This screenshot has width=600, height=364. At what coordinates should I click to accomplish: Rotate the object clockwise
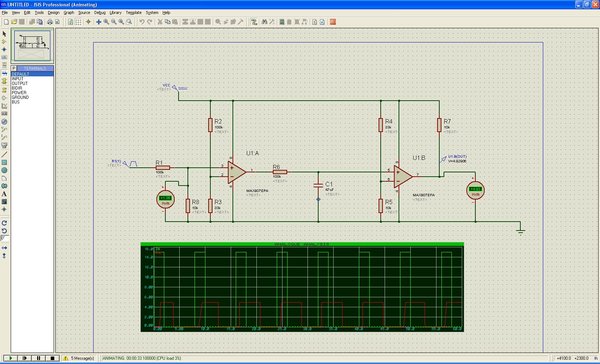[4, 223]
